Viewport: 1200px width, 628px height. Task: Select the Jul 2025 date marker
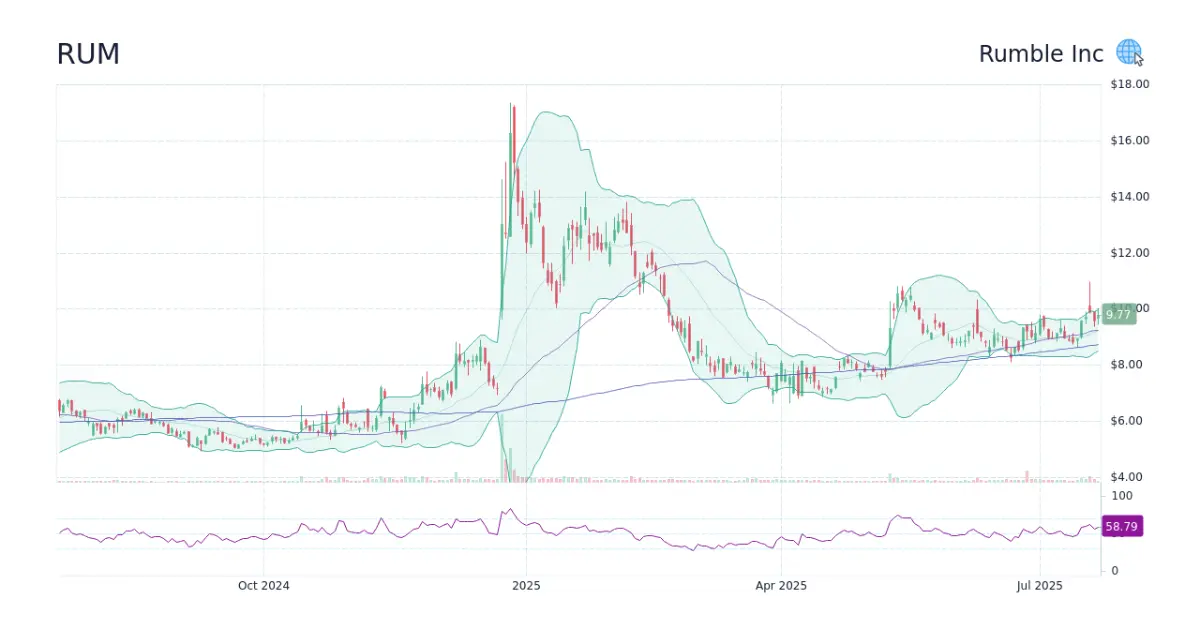tap(1040, 585)
